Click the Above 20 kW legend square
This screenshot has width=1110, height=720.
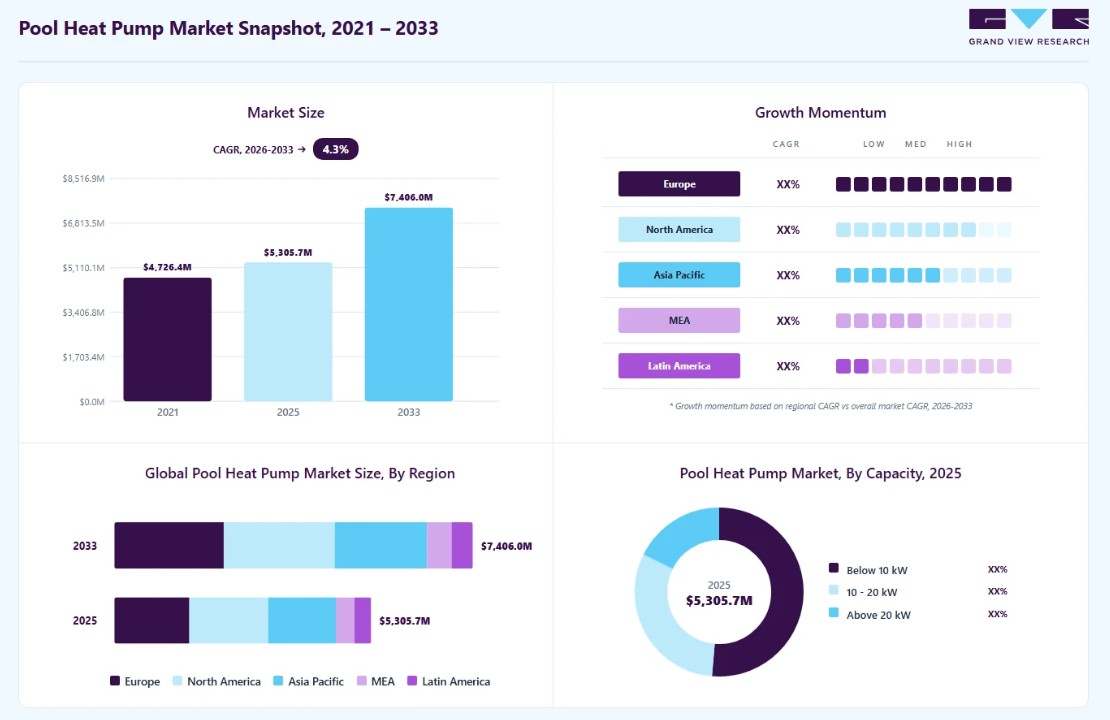click(834, 613)
